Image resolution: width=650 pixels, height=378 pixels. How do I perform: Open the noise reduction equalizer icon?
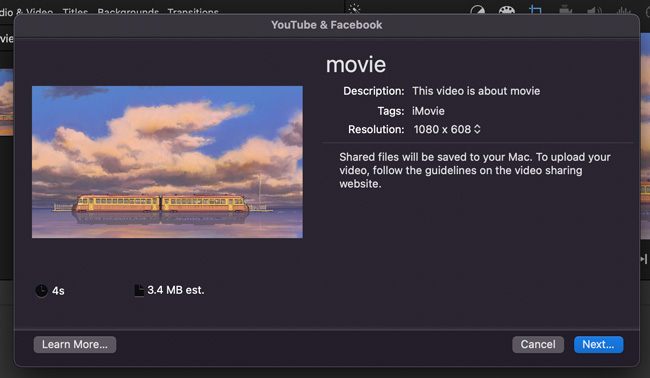click(x=623, y=10)
